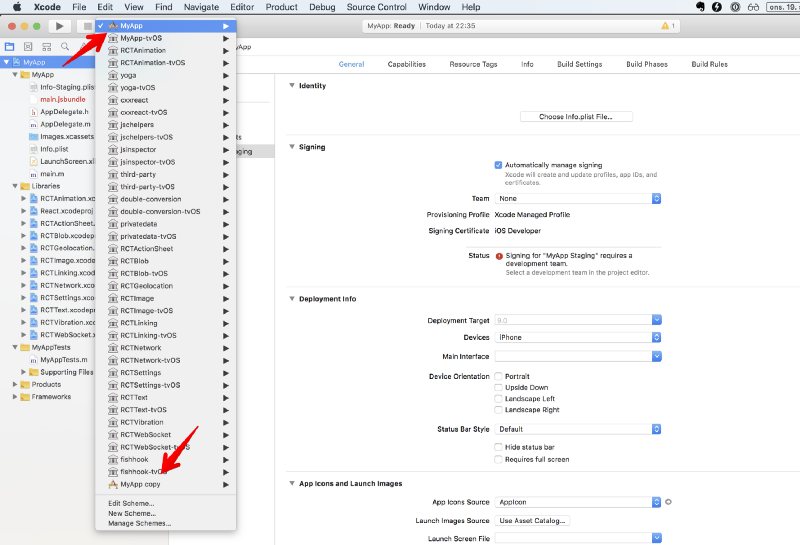This screenshot has width=800, height=545.
Task: Toggle Hide status bar checkbox
Action: 498,447
